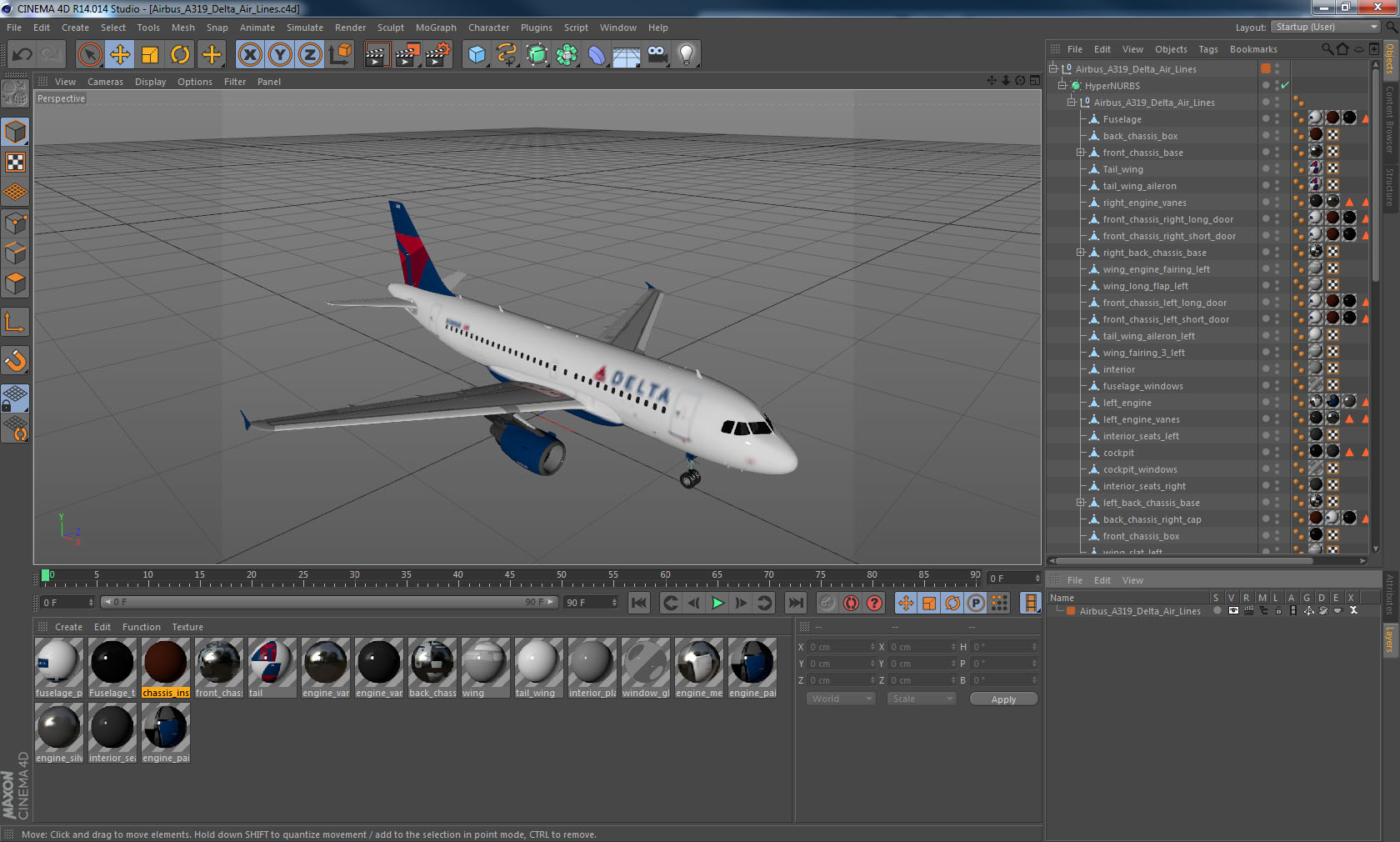This screenshot has width=1400, height=842.
Task: Open the World coordinate dropdown
Action: tap(841, 699)
